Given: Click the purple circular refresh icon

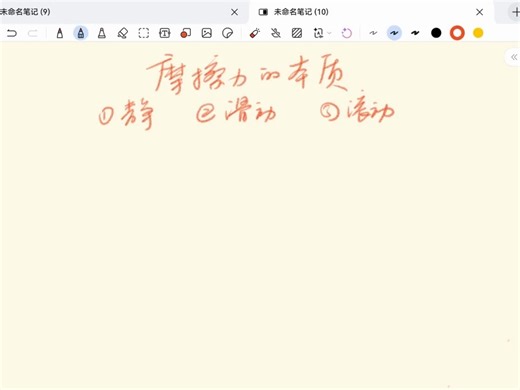Looking at the screenshot, I should 347,33.
